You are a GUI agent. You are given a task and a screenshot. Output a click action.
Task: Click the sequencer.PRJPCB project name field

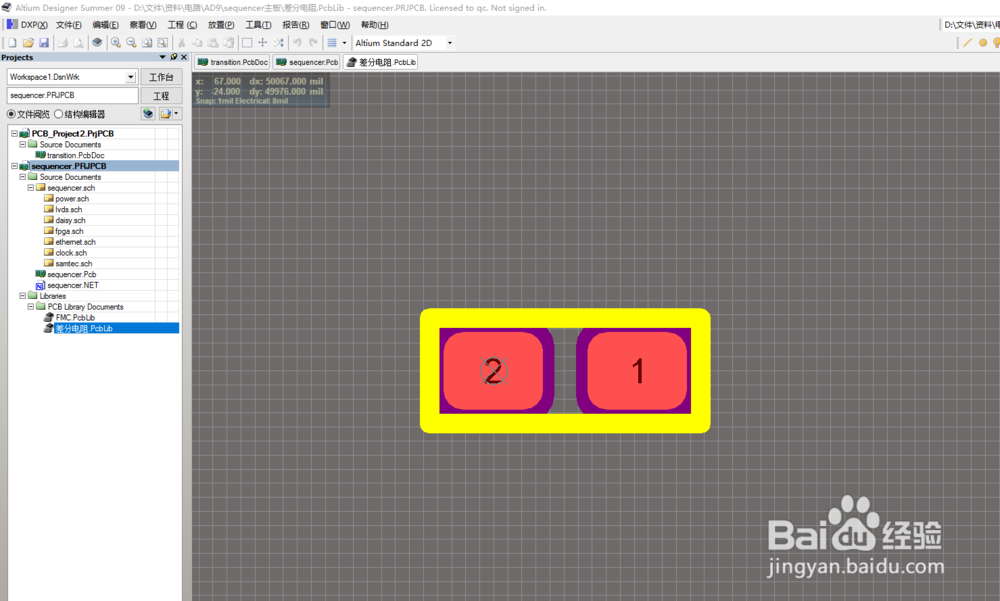click(72, 95)
